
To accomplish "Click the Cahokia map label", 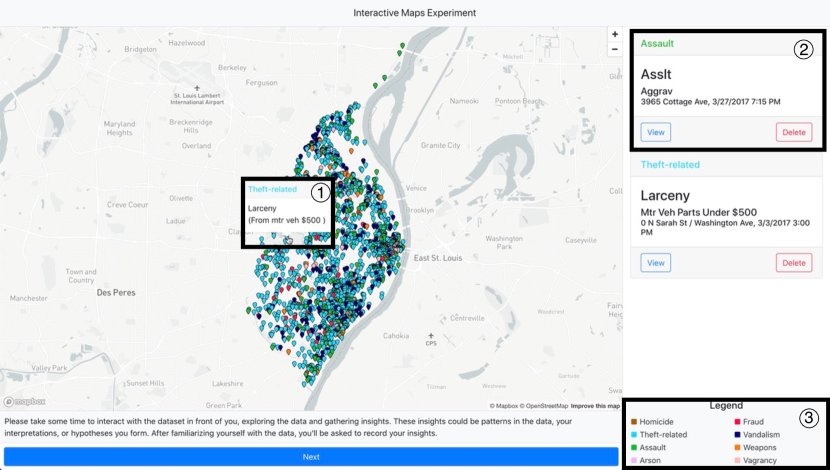I will click(x=395, y=336).
